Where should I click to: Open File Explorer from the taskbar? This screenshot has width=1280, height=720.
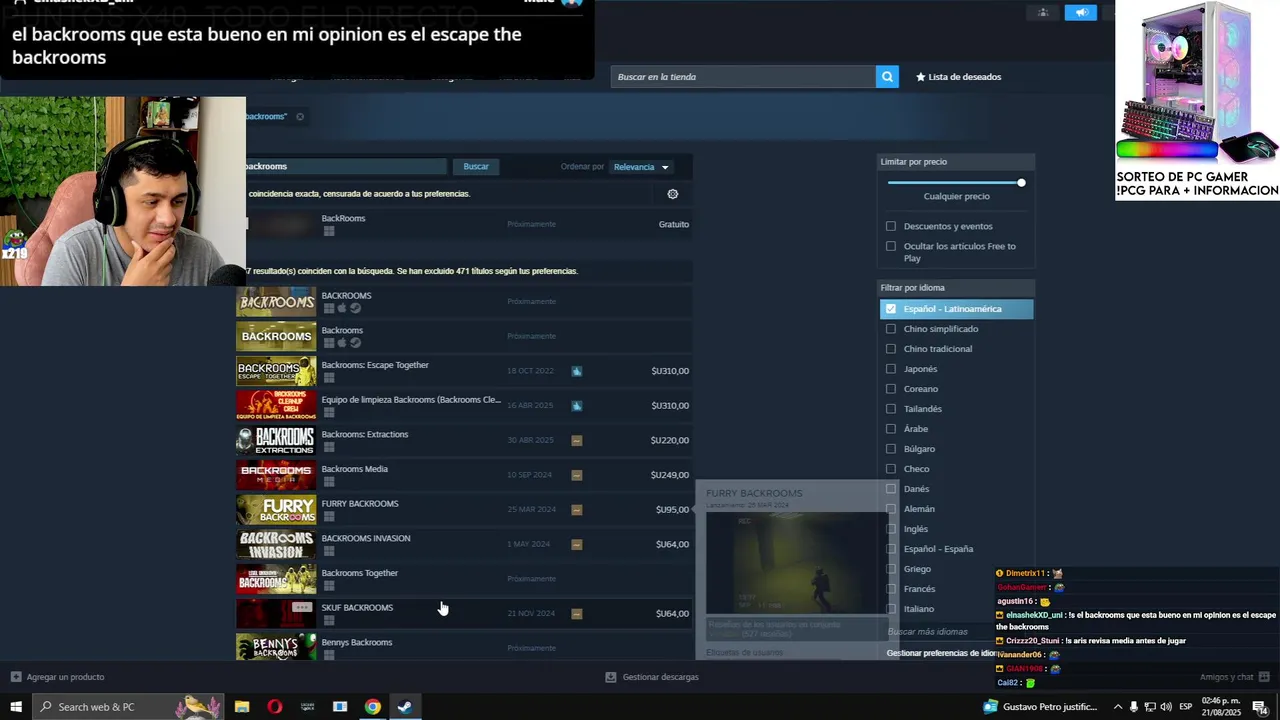[242, 707]
